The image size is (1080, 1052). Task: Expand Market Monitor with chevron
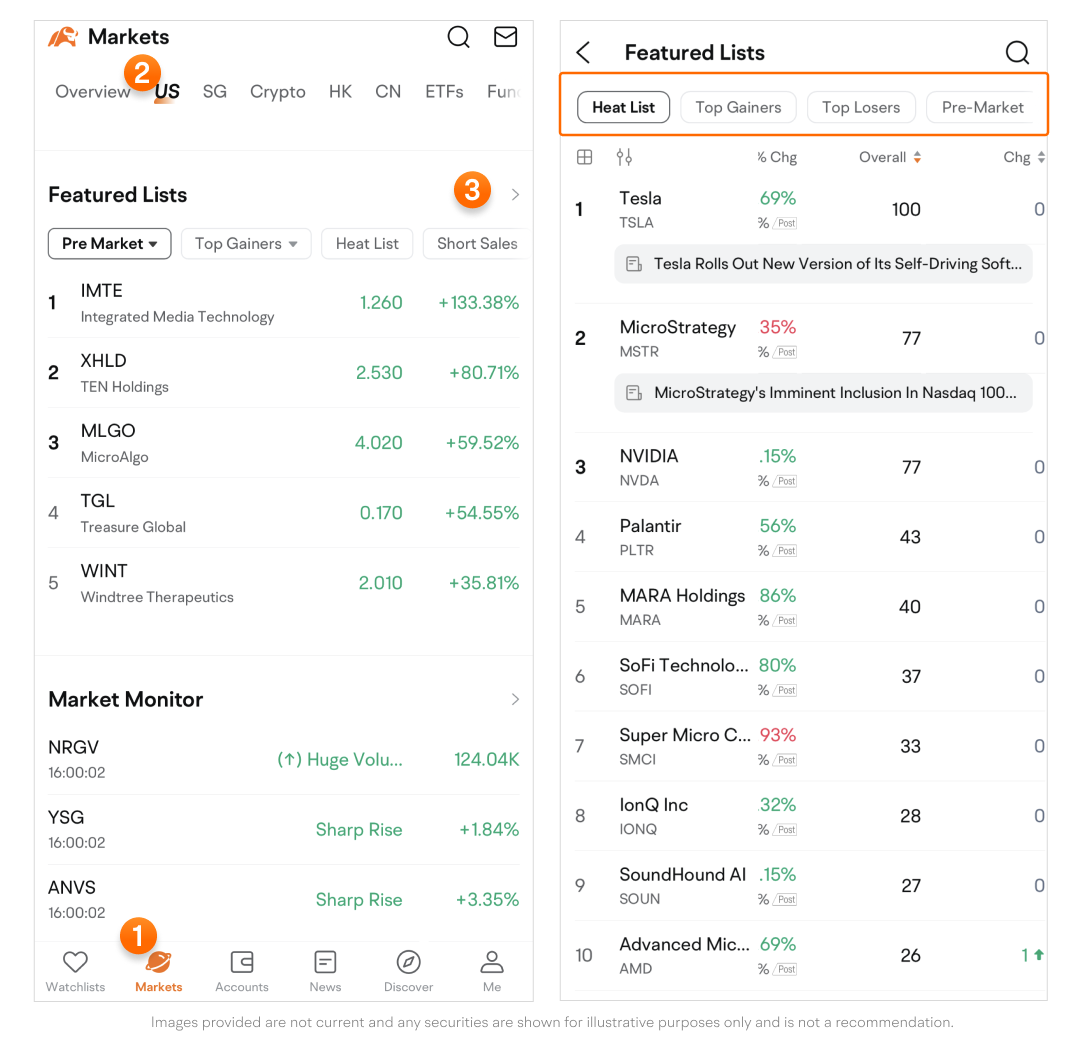pyautogui.click(x=515, y=699)
